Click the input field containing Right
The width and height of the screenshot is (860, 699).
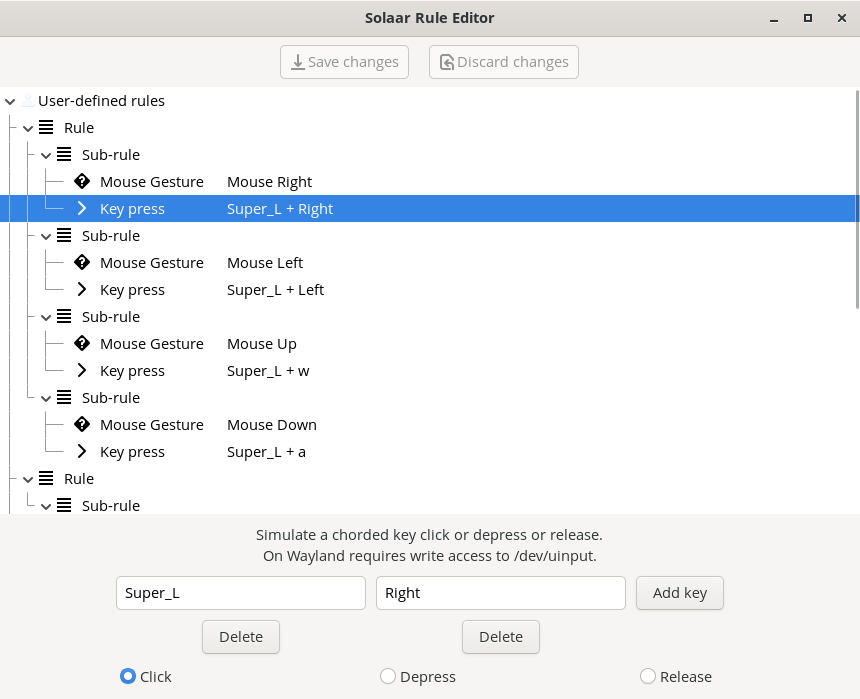click(x=500, y=593)
